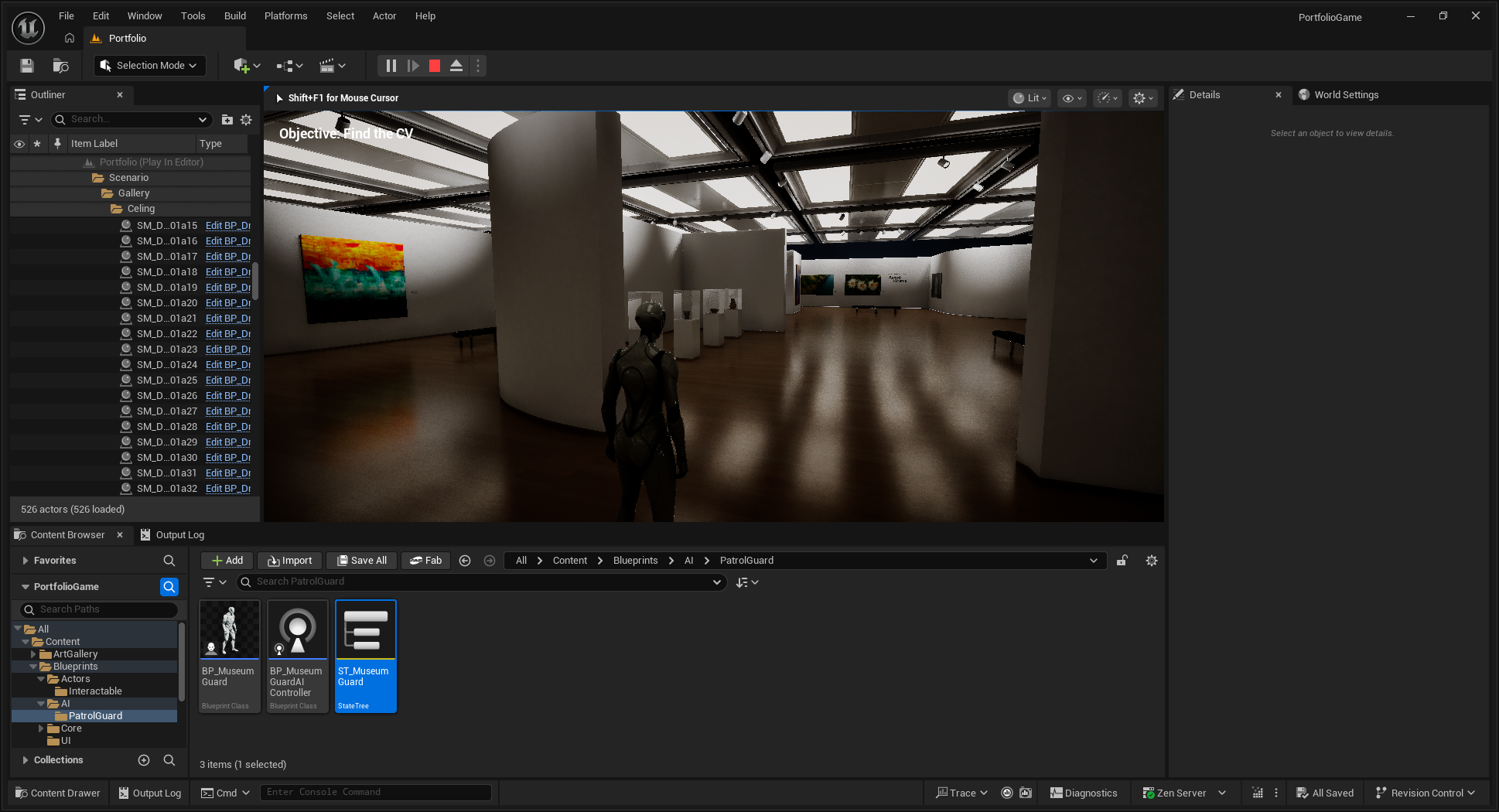Open the Blueprints toolbar dropdown icon
Image resolution: width=1499 pixels, height=812 pixels.
tap(289, 66)
